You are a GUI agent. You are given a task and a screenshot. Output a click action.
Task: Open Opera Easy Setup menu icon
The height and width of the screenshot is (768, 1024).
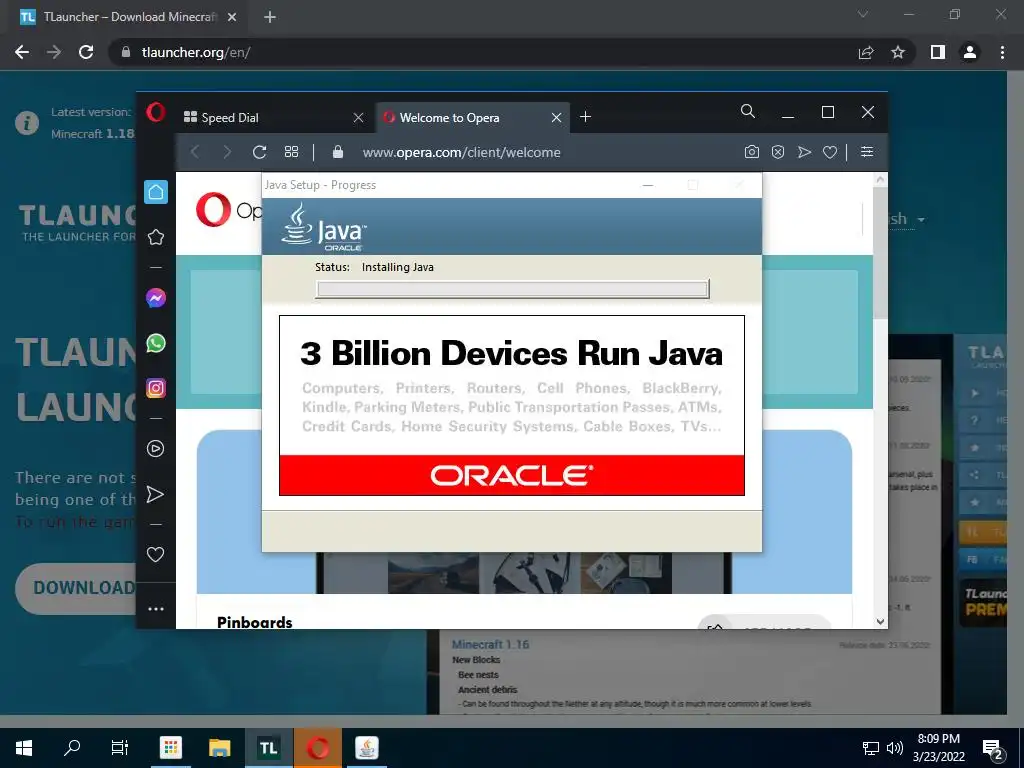tap(867, 152)
